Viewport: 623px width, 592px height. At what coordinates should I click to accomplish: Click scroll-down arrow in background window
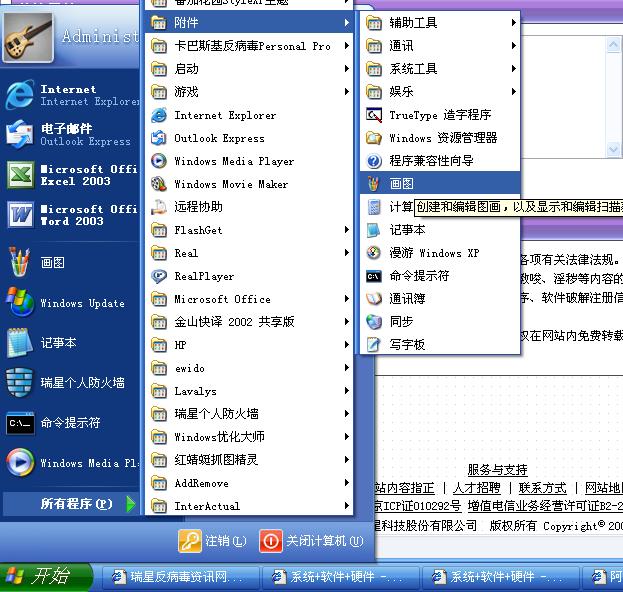tap(613, 149)
